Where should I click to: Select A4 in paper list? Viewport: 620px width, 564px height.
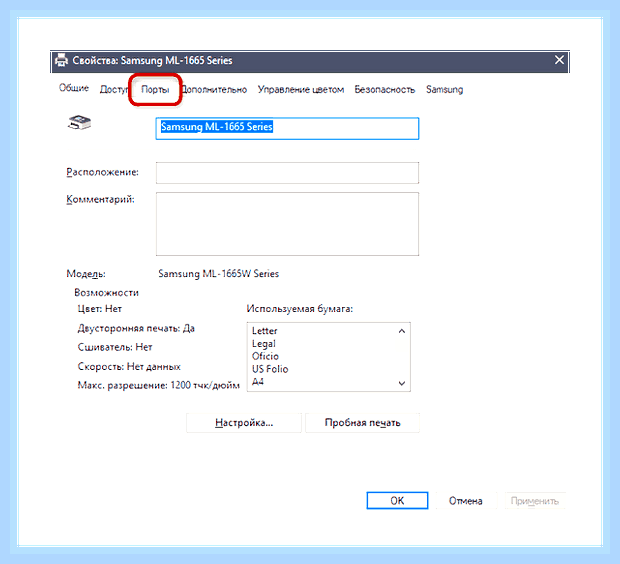coord(258,382)
